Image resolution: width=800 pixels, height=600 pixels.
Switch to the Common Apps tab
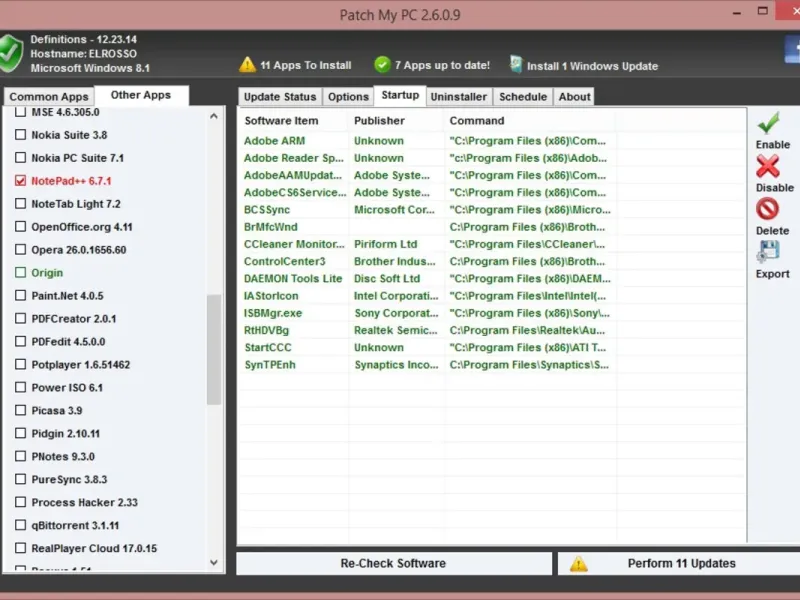point(49,96)
